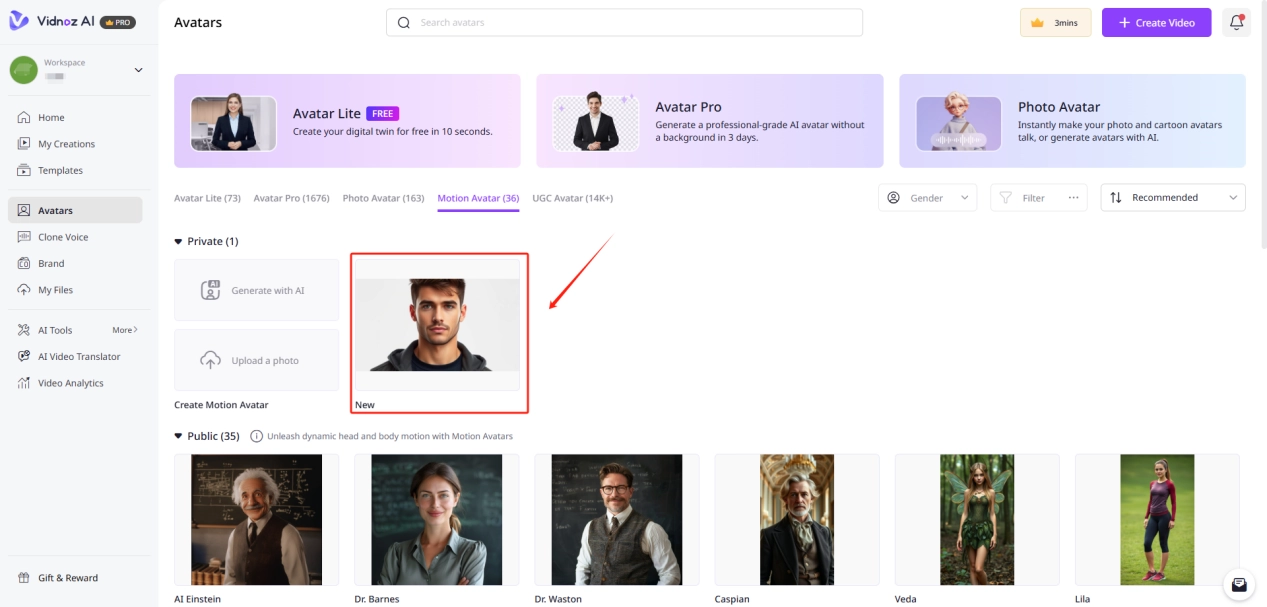Screen dimensions: 1267x607
Task: Collapse the Public (35) section
Action: point(179,436)
